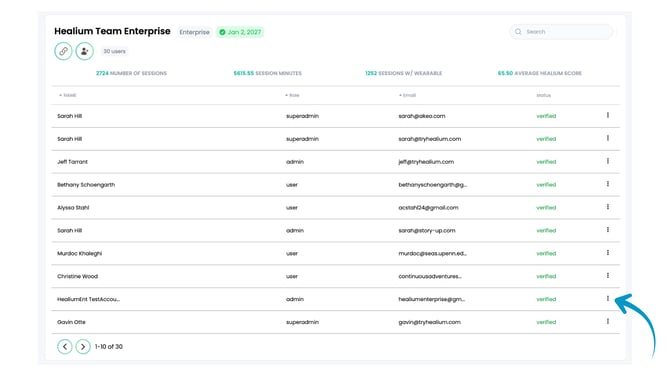The width and height of the screenshot is (670, 376).
Task: Select email sarah@akeo.com
Action: point(422,116)
